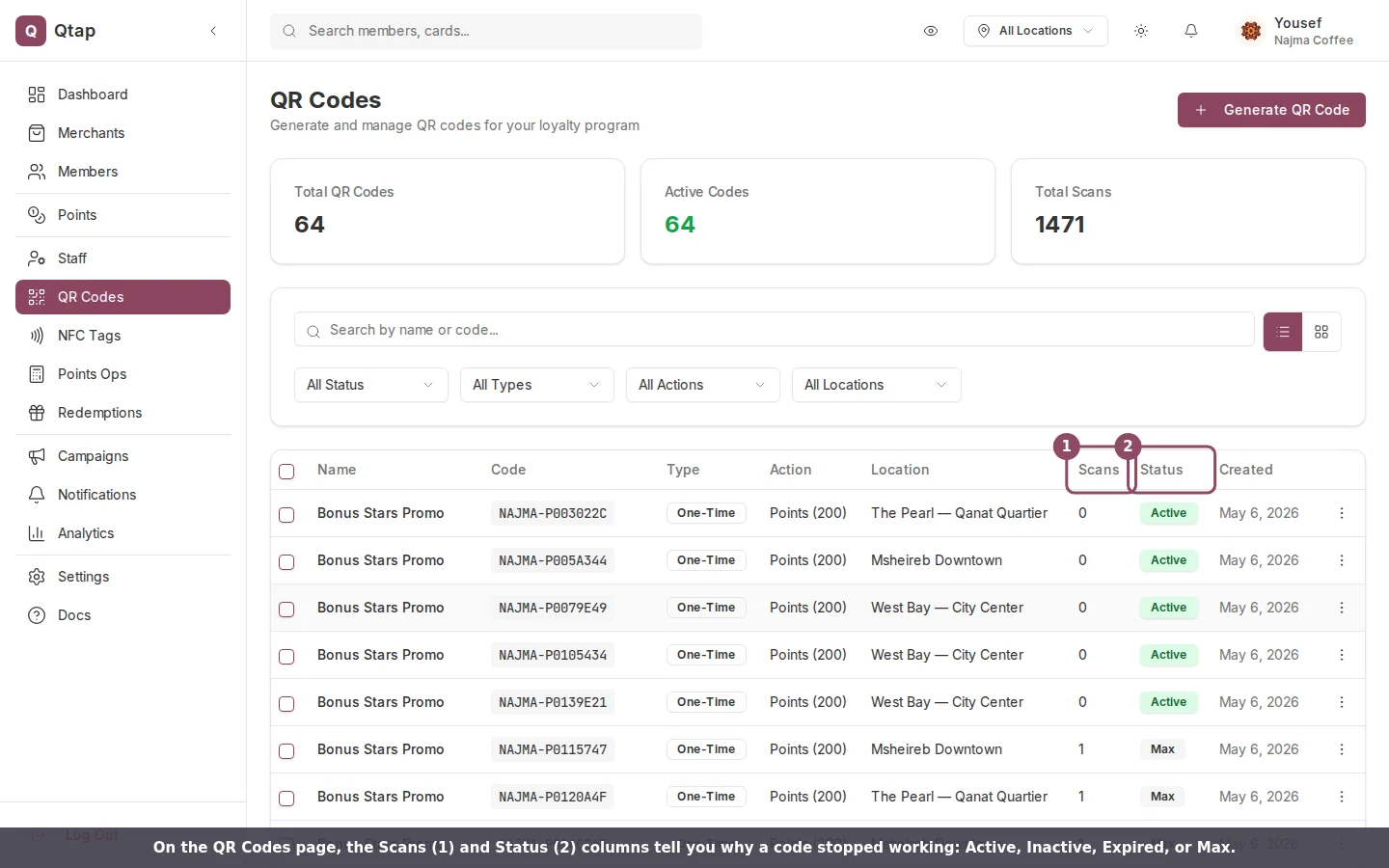This screenshot has width=1389, height=868.
Task: Open the All Actions filter dropdown
Action: [702, 385]
